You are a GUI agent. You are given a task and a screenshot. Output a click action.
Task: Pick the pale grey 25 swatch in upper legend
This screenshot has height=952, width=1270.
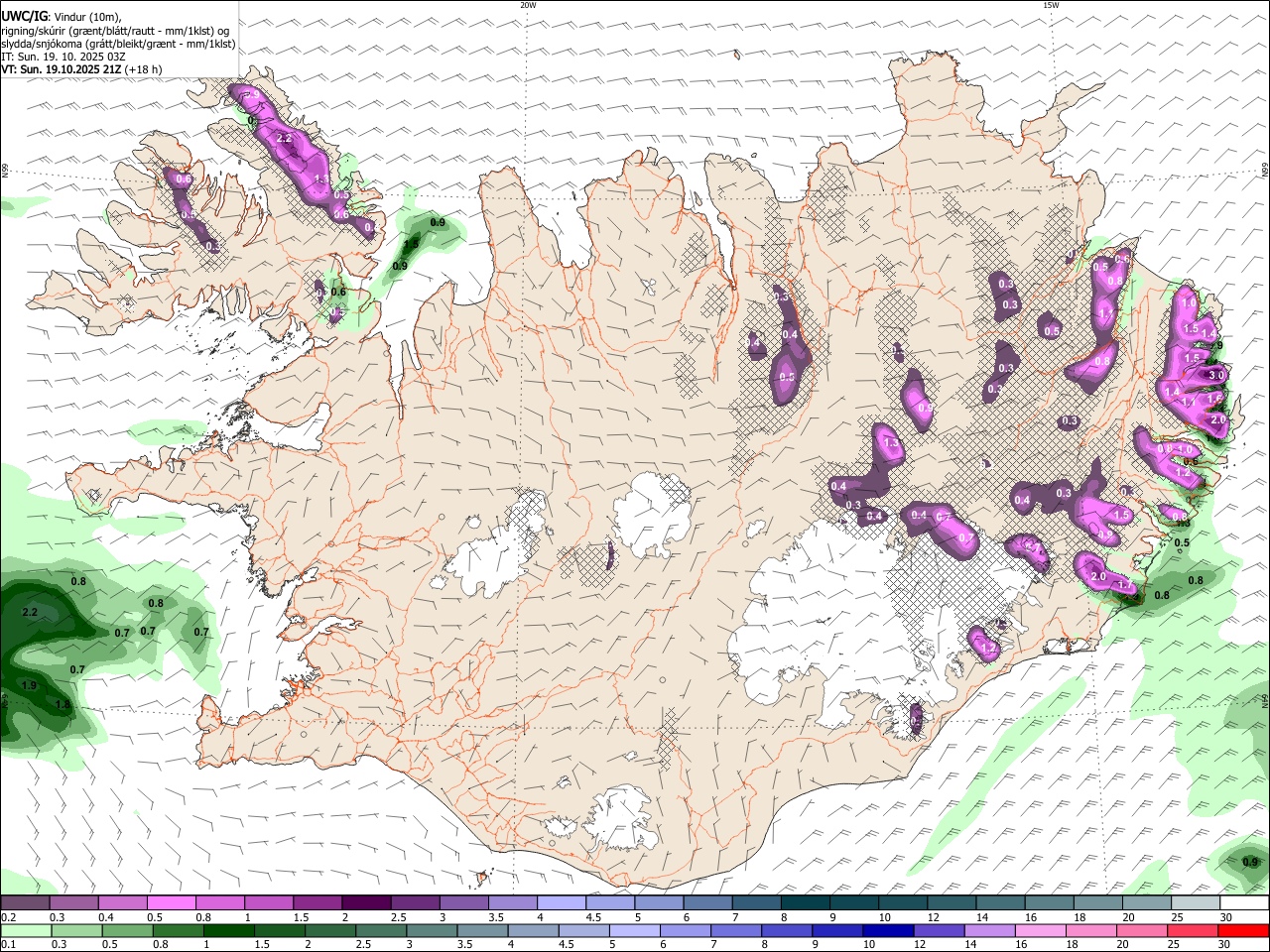click(1195, 903)
